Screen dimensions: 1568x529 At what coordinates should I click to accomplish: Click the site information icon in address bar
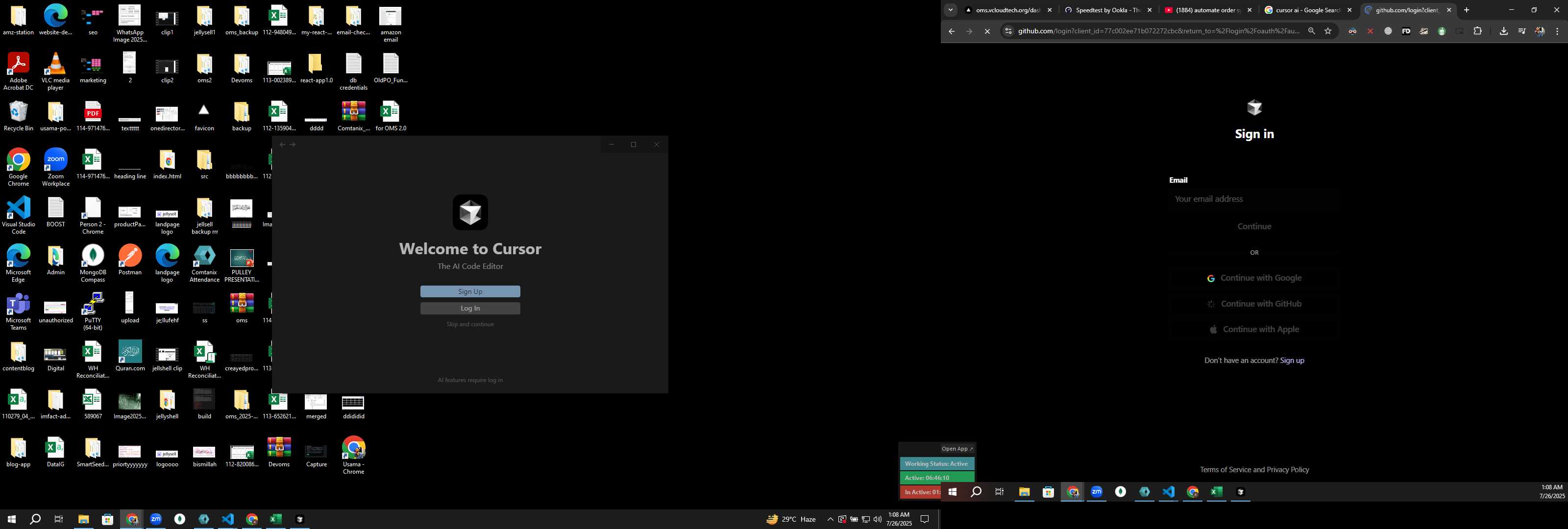tap(1008, 31)
